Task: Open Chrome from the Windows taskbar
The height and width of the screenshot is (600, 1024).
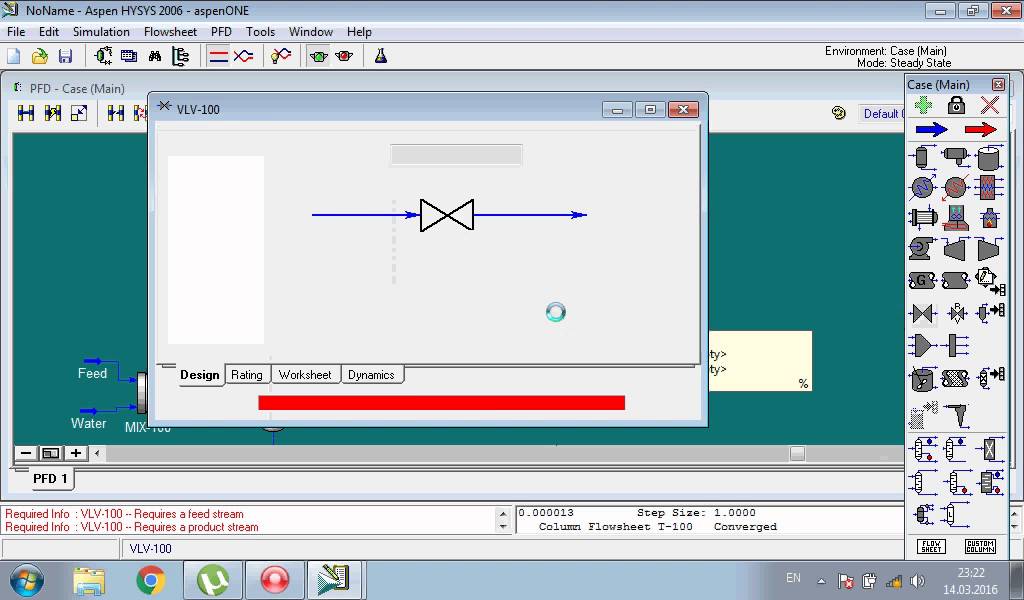Action: (151, 580)
